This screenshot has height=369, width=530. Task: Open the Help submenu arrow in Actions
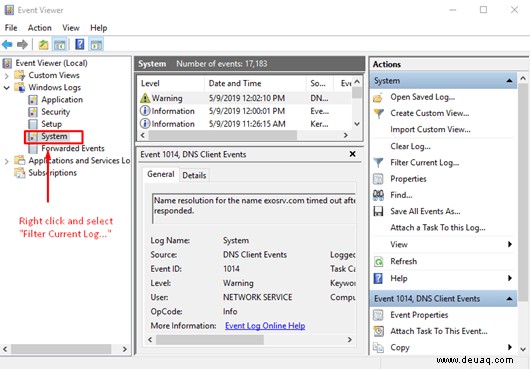[x=510, y=278]
